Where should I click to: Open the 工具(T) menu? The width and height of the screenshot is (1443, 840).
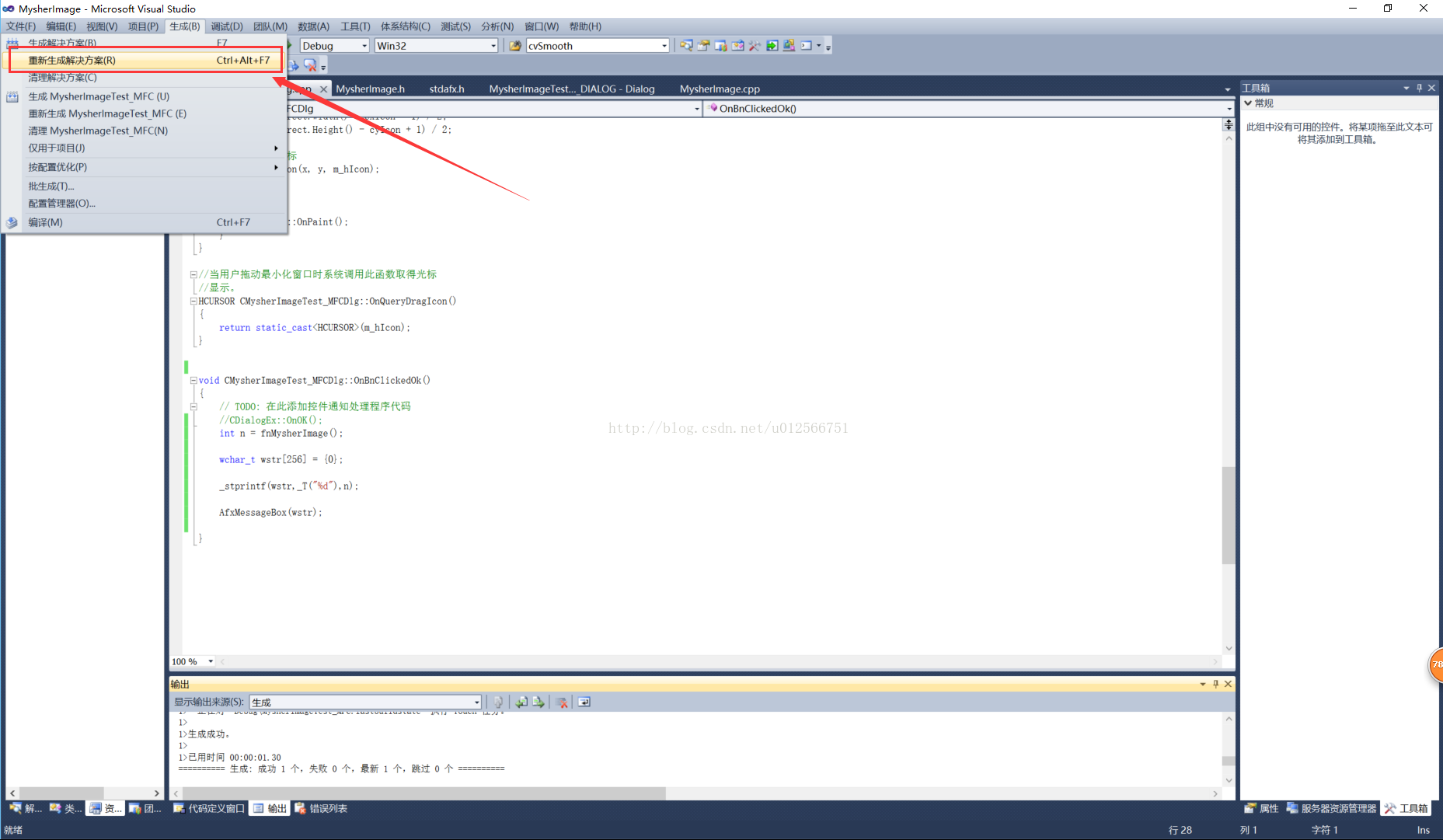click(355, 26)
